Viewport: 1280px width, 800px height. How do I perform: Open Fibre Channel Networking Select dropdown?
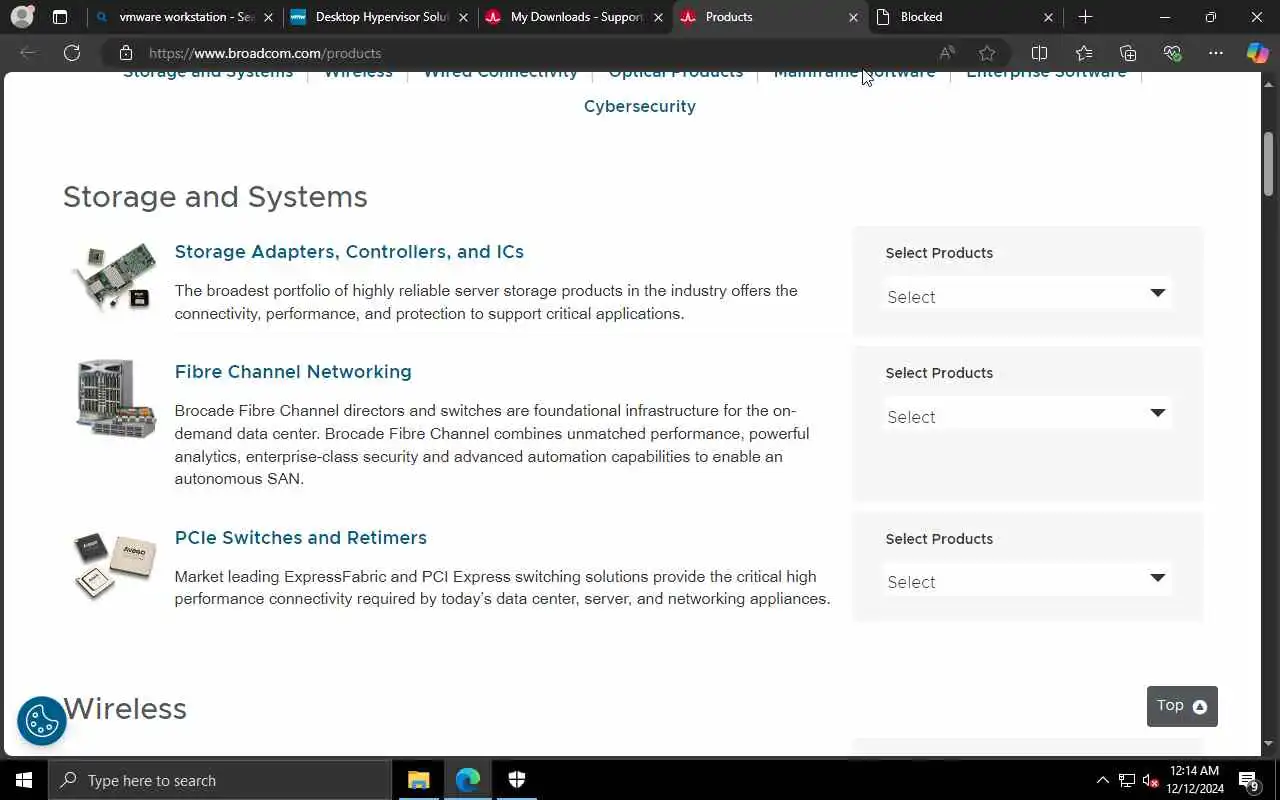pos(1027,415)
